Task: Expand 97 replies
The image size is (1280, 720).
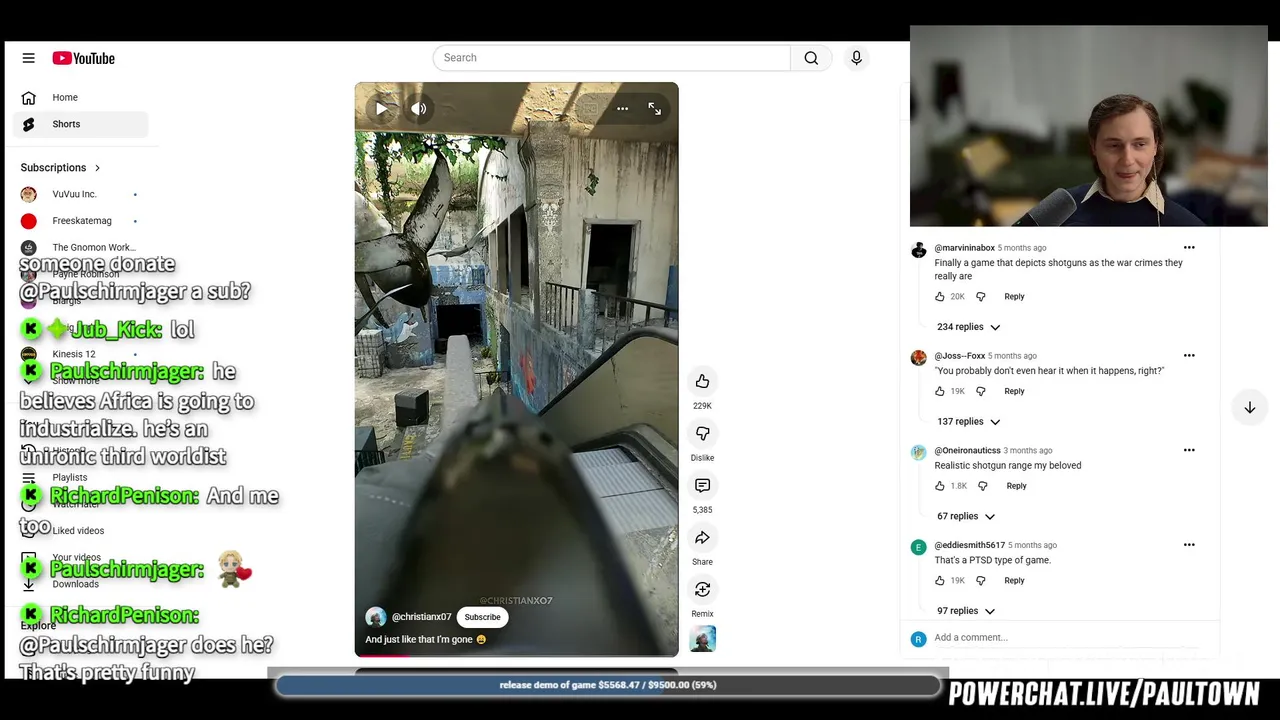Action: point(965,611)
